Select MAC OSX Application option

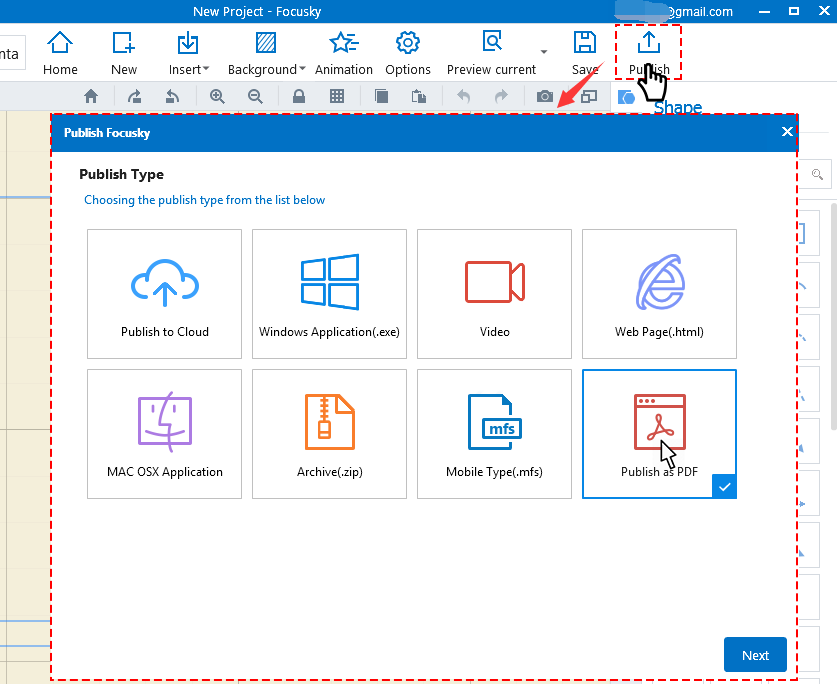pos(164,434)
